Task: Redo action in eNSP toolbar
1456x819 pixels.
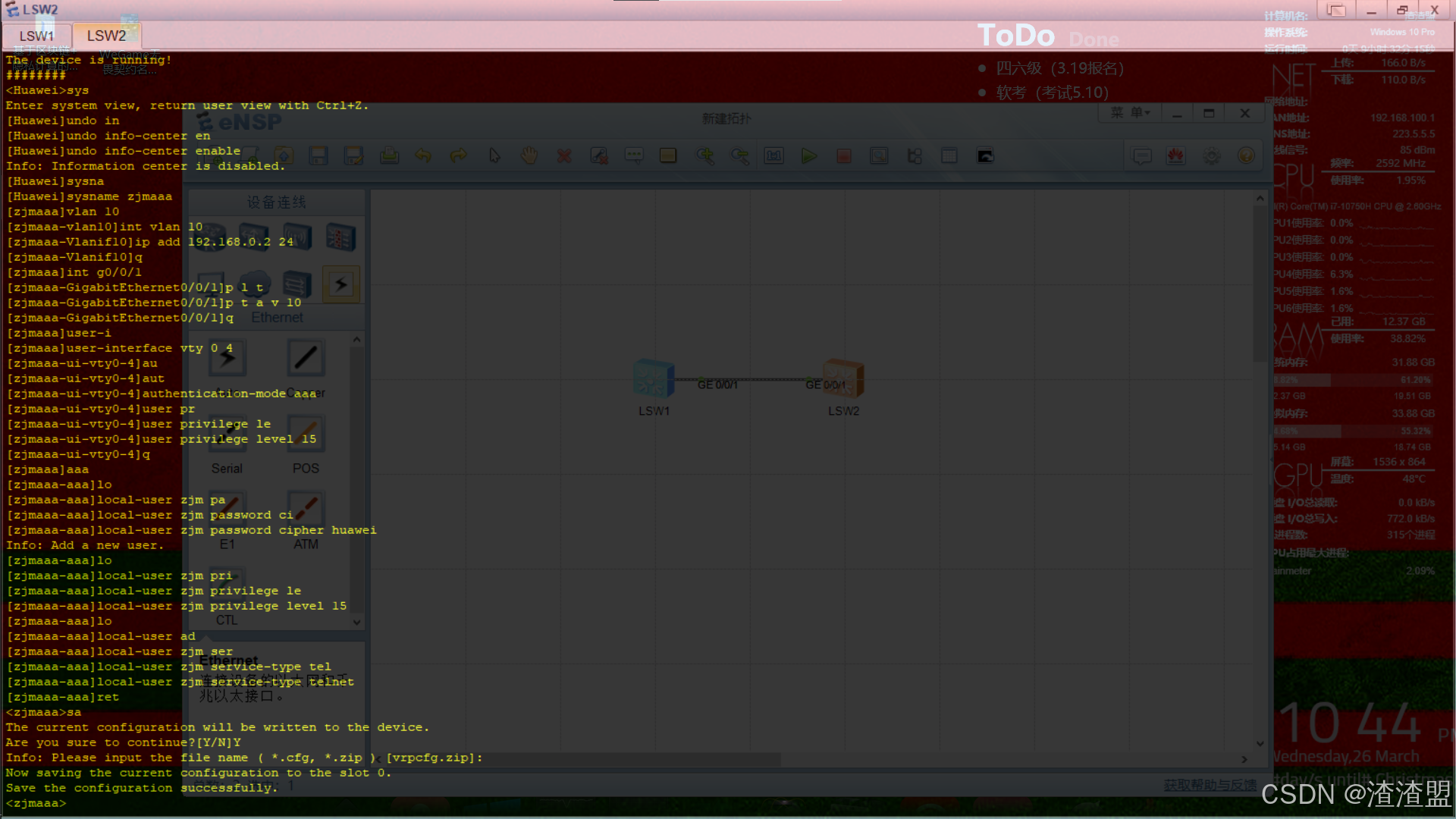Action: pyautogui.click(x=458, y=156)
